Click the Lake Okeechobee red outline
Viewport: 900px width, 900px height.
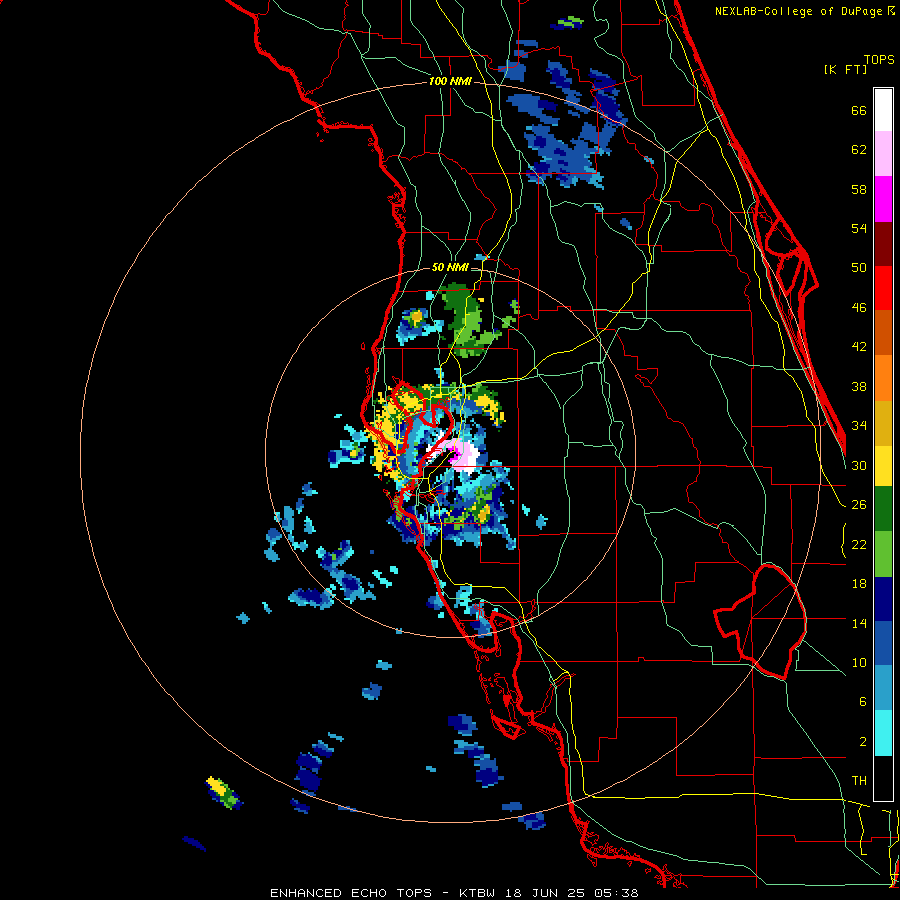click(762, 622)
